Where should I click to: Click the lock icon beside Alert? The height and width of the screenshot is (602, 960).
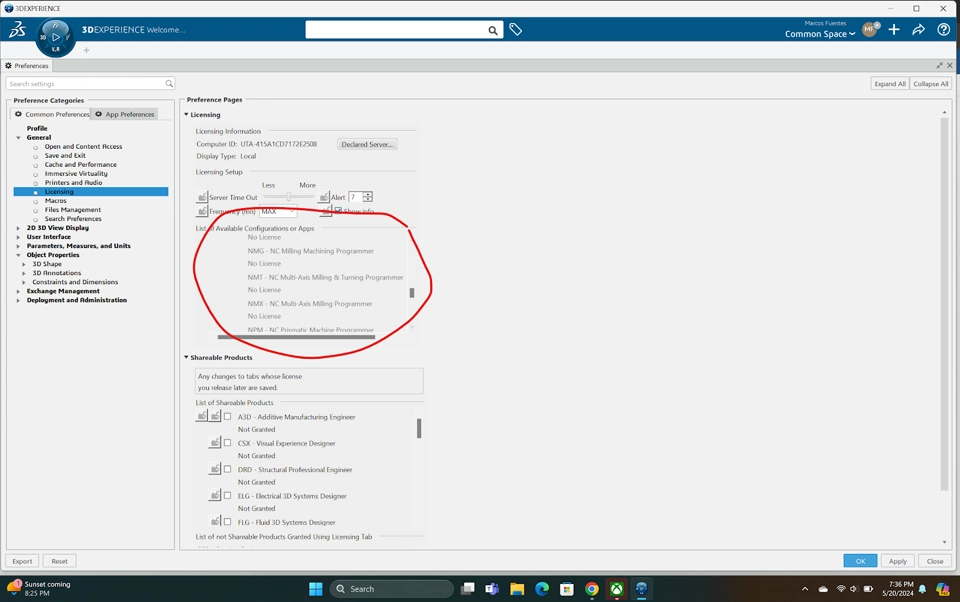(x=323, y=197)
